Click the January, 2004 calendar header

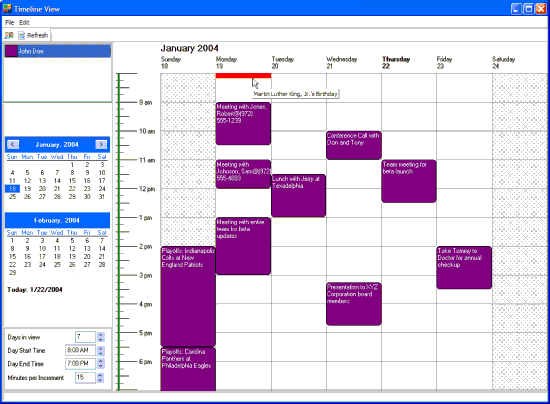tap(57, 144)
